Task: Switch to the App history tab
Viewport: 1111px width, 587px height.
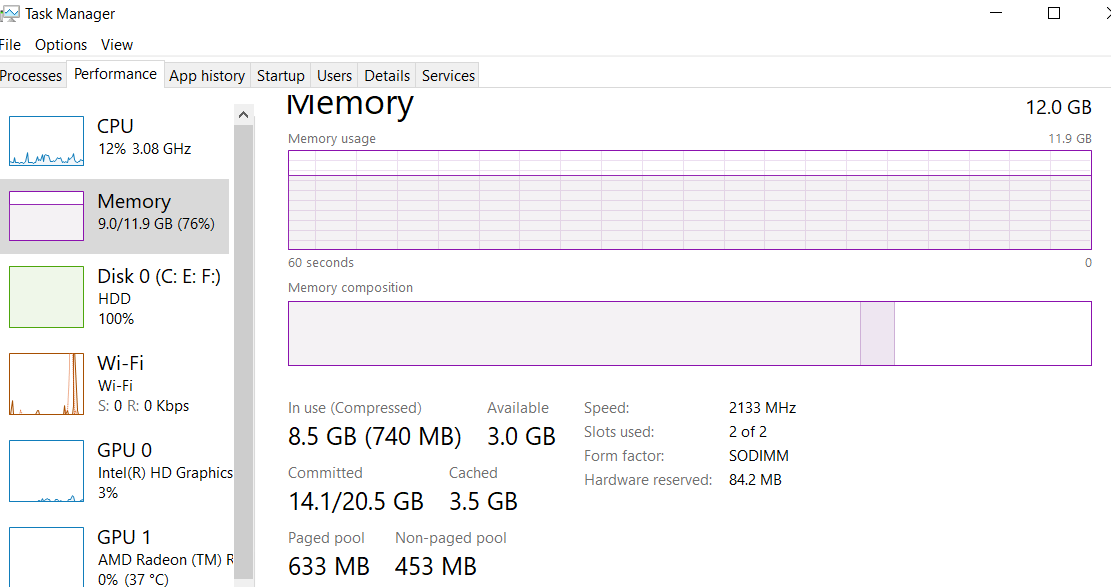Action: (207, 75)
